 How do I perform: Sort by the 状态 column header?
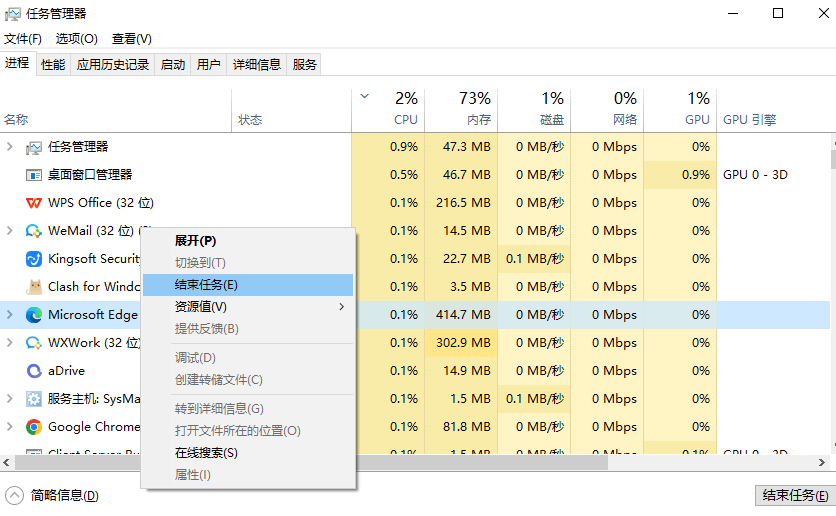[x=292, y=110]
